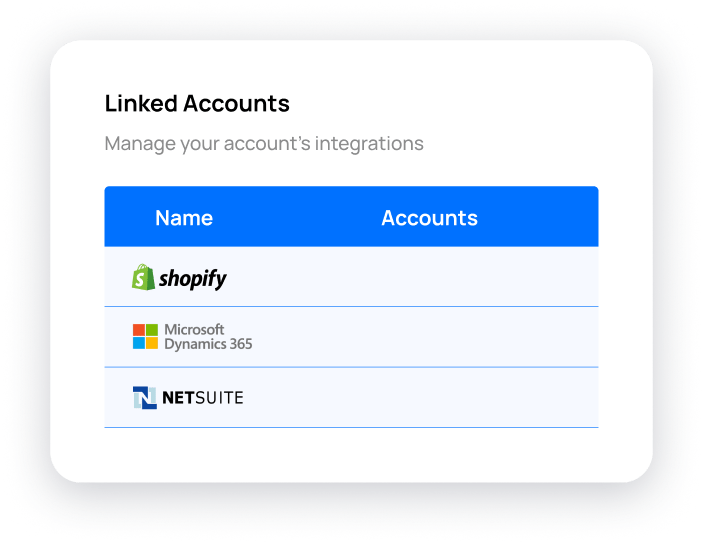
Task: Click the Shopify wordmark text
Action: [x=193, y=279]
